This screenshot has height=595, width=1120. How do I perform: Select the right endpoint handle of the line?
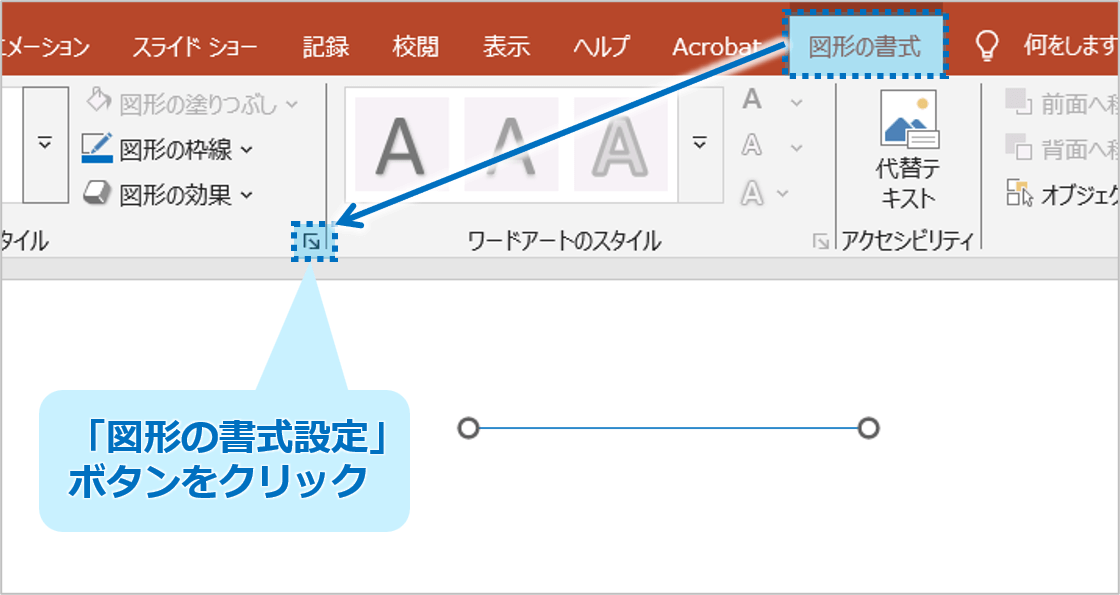tap(869, 428)
